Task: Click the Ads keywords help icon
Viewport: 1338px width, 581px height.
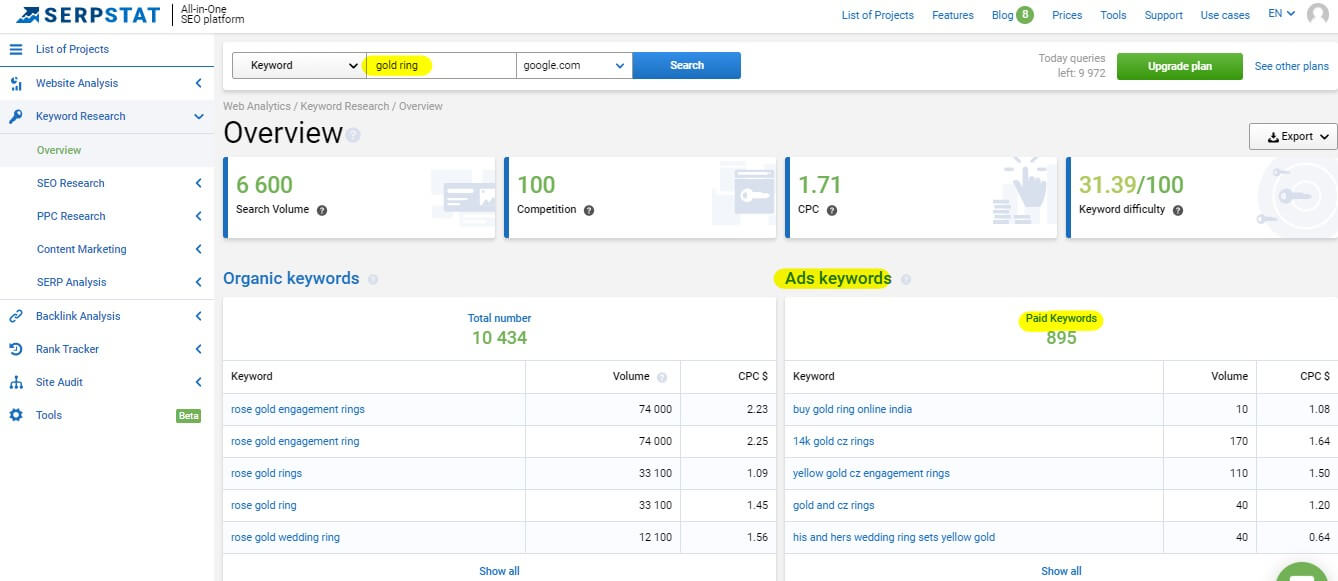Action: (906, 279)
